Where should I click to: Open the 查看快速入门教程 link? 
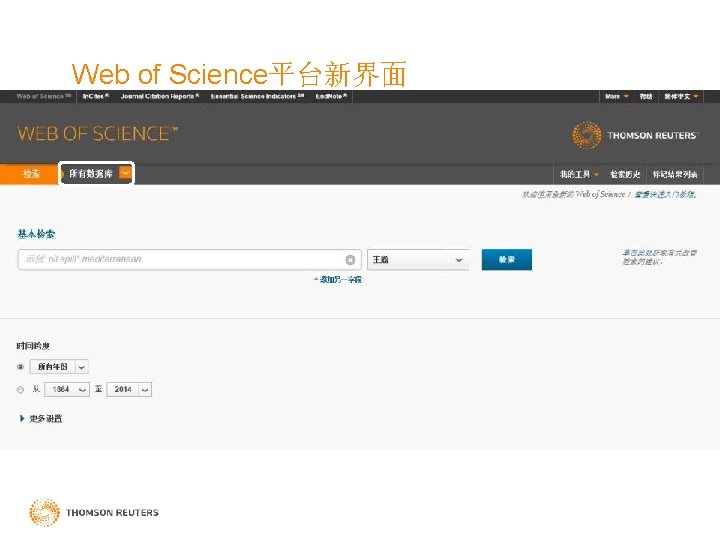[665, 194]
